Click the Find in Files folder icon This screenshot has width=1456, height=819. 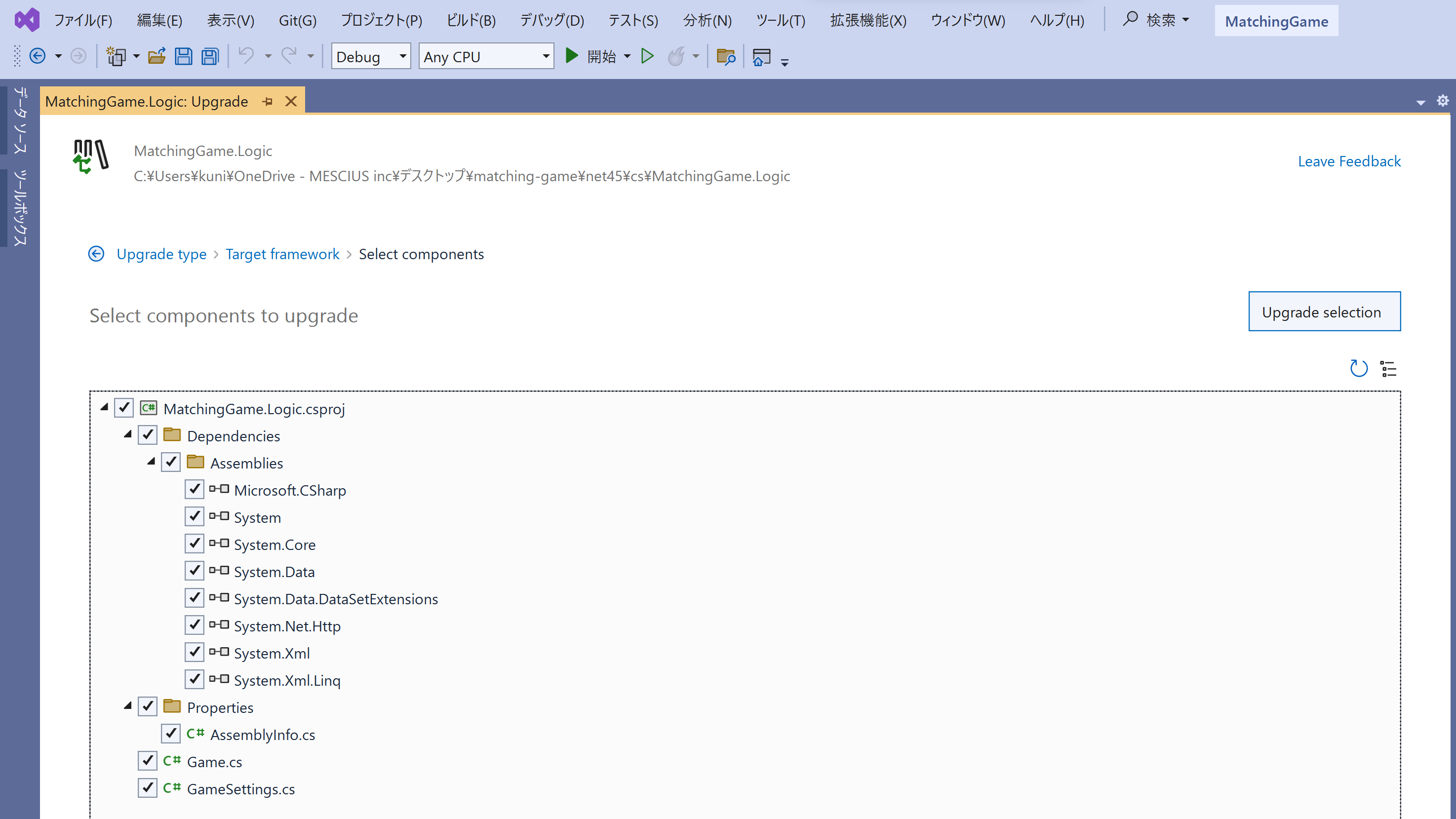click(726, 56)
